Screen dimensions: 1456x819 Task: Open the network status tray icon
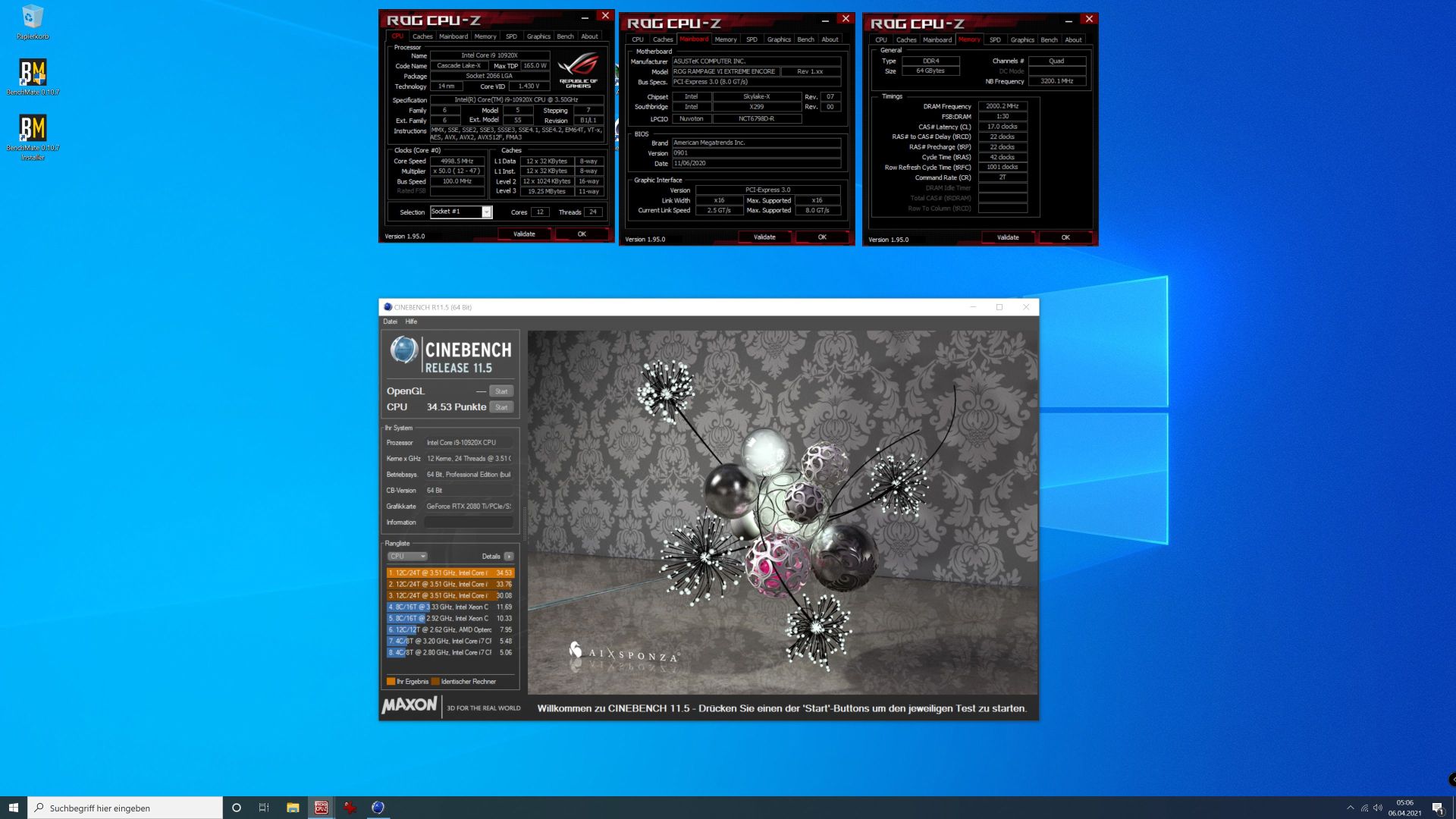coord(1364,808)
